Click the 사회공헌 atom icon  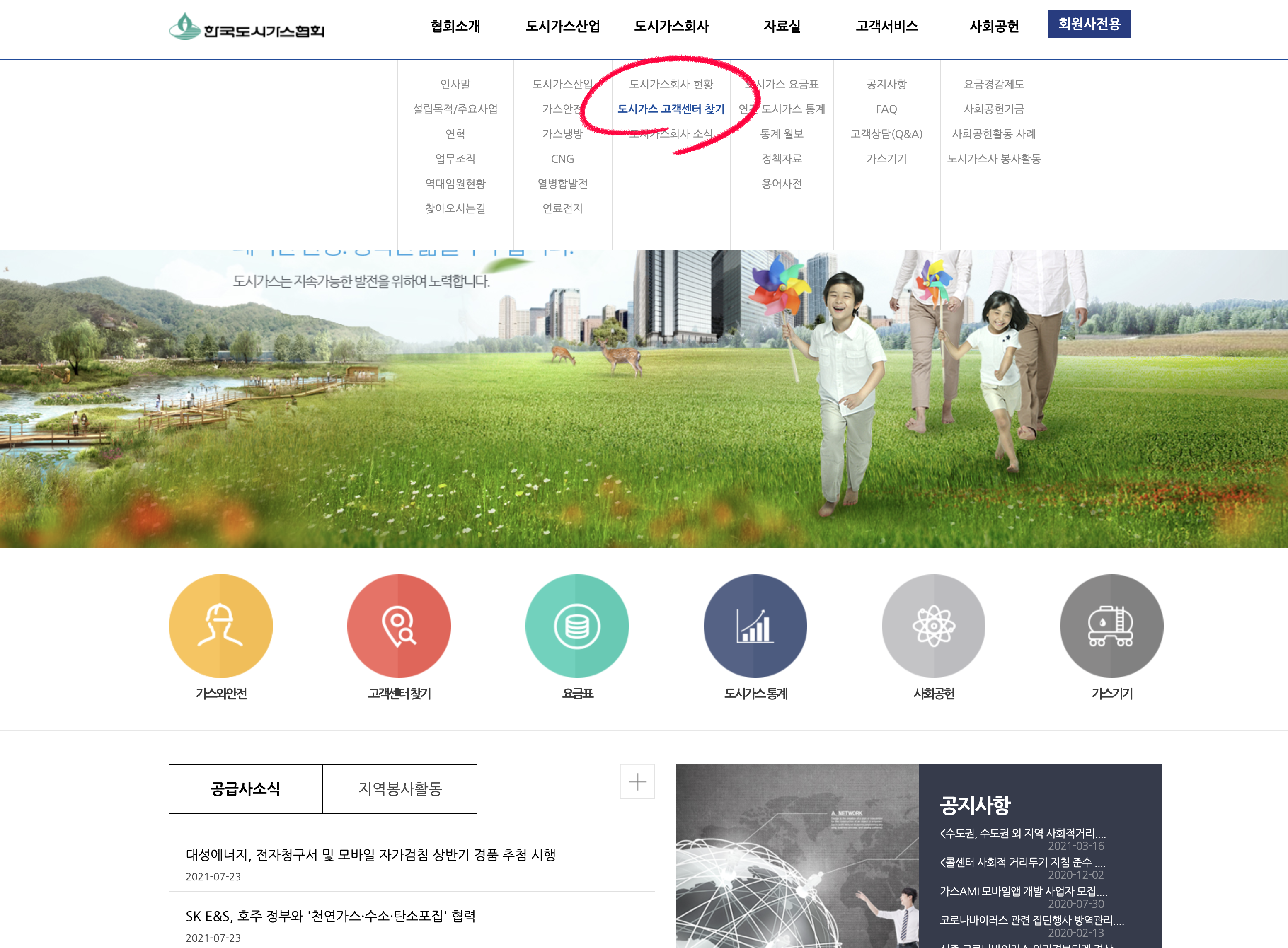point(933,626)
